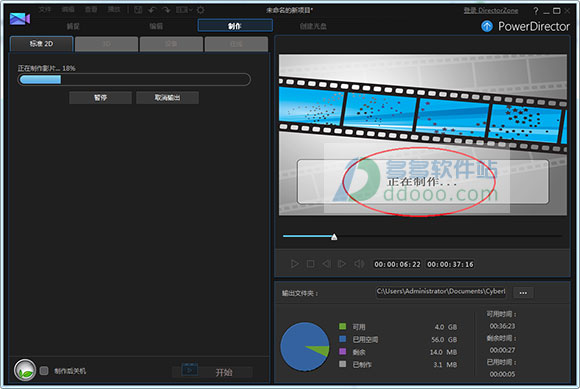Screen dimensions: 580x389
Task: Click the blue upgrade arrow icon
Action: [x=487, y=26]
